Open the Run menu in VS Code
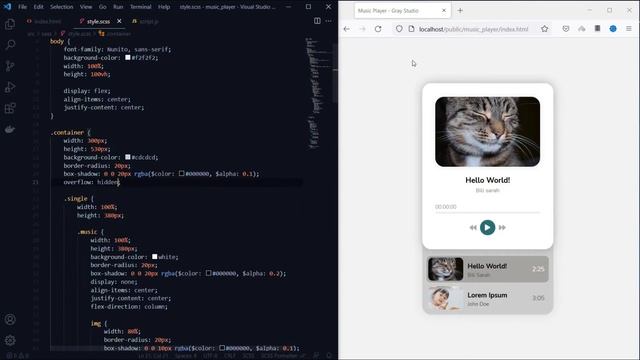Image resolution: width=640 pixels, height=360 pixels. point(118,7)
